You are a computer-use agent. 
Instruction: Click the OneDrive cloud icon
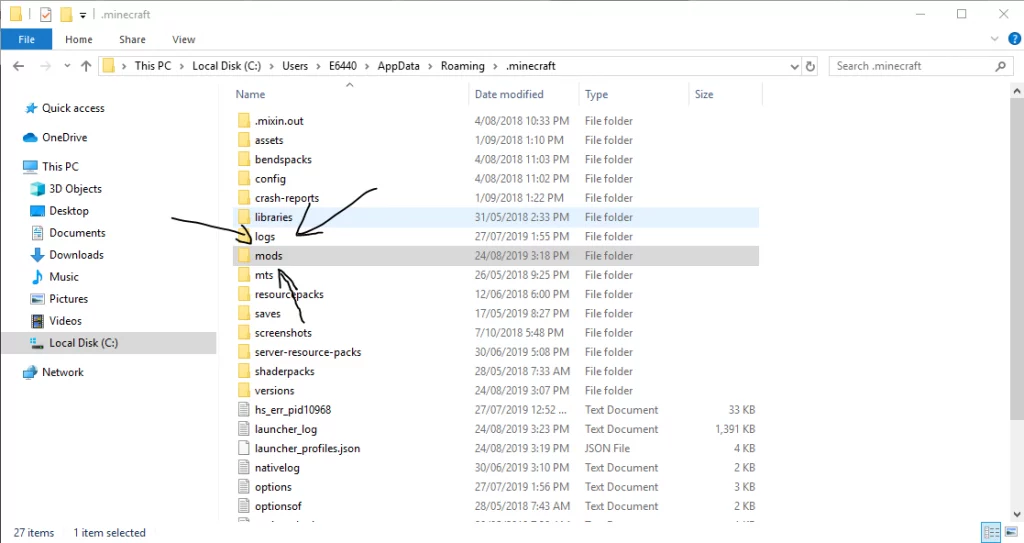click(x=30, y=137)
